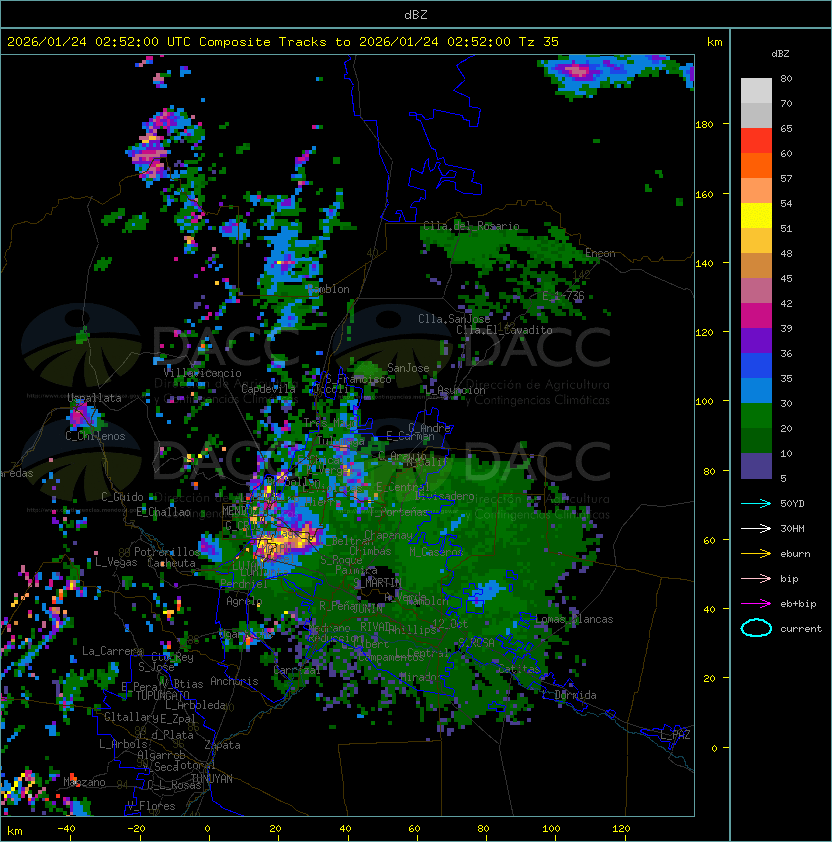Click the 'dBZ' label above the color scale
This screenshot has width=832, height=842.
point(780,54)
